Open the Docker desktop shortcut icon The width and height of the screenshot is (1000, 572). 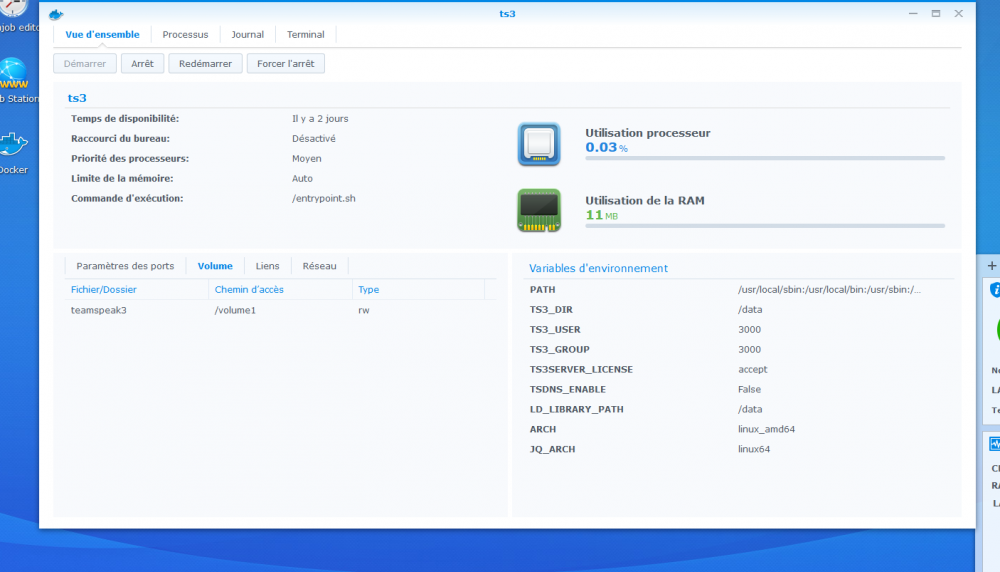click(13, 144)
